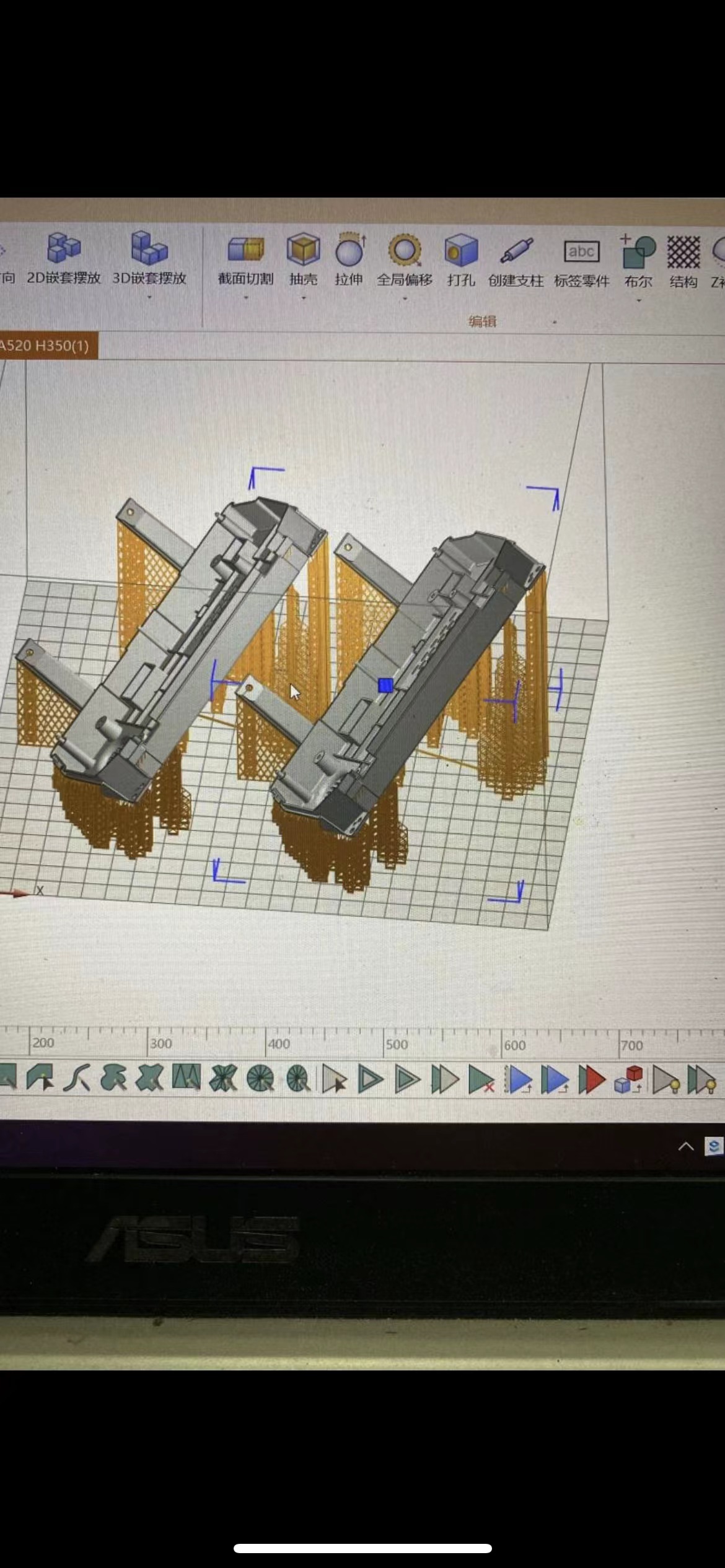Select the curved line support icon

click(x=77, y=1078)
